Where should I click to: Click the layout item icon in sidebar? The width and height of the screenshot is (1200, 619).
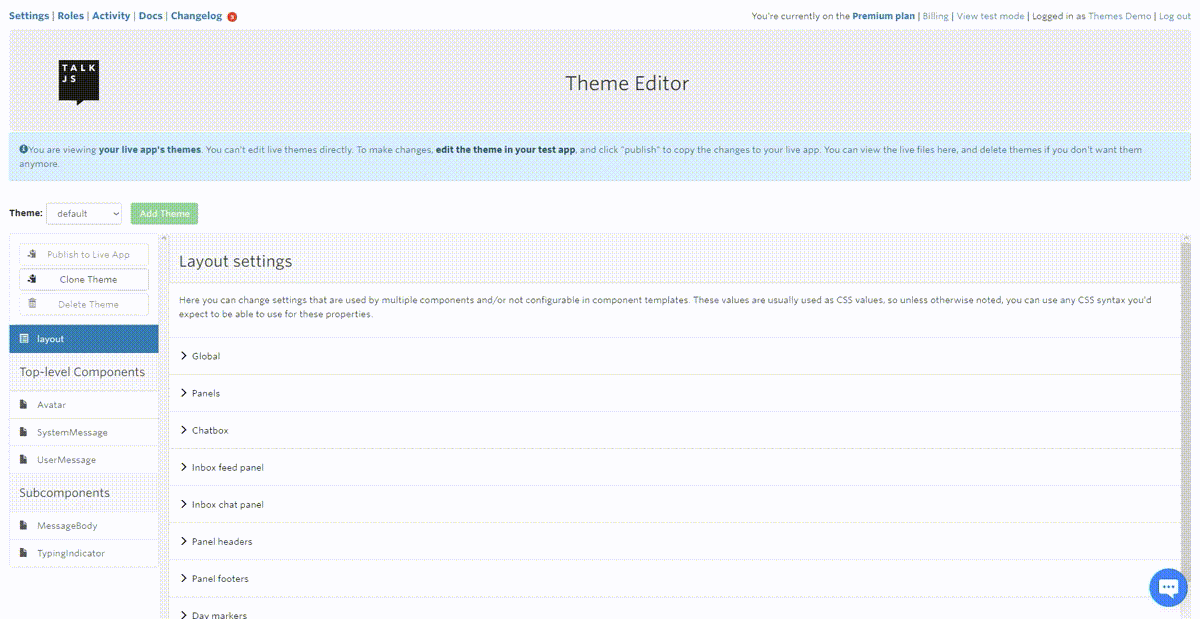pyautogui.click(x=24, y=339)
